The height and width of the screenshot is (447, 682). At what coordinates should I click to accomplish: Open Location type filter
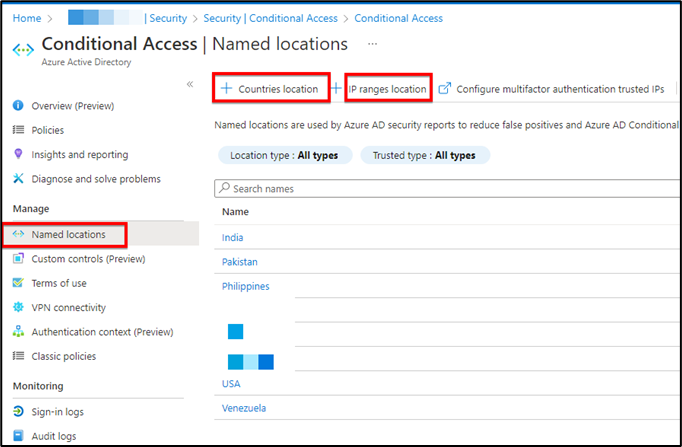coord(284,155)
